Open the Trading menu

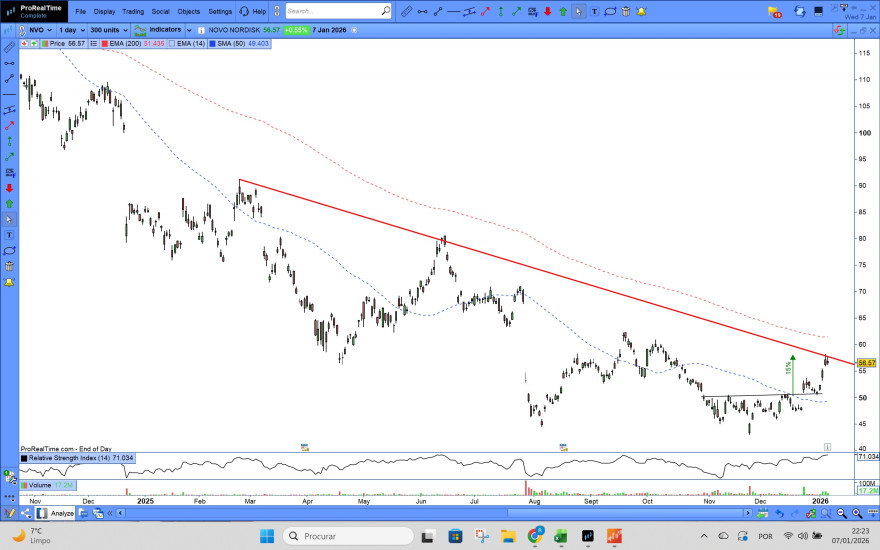[133, 11]
